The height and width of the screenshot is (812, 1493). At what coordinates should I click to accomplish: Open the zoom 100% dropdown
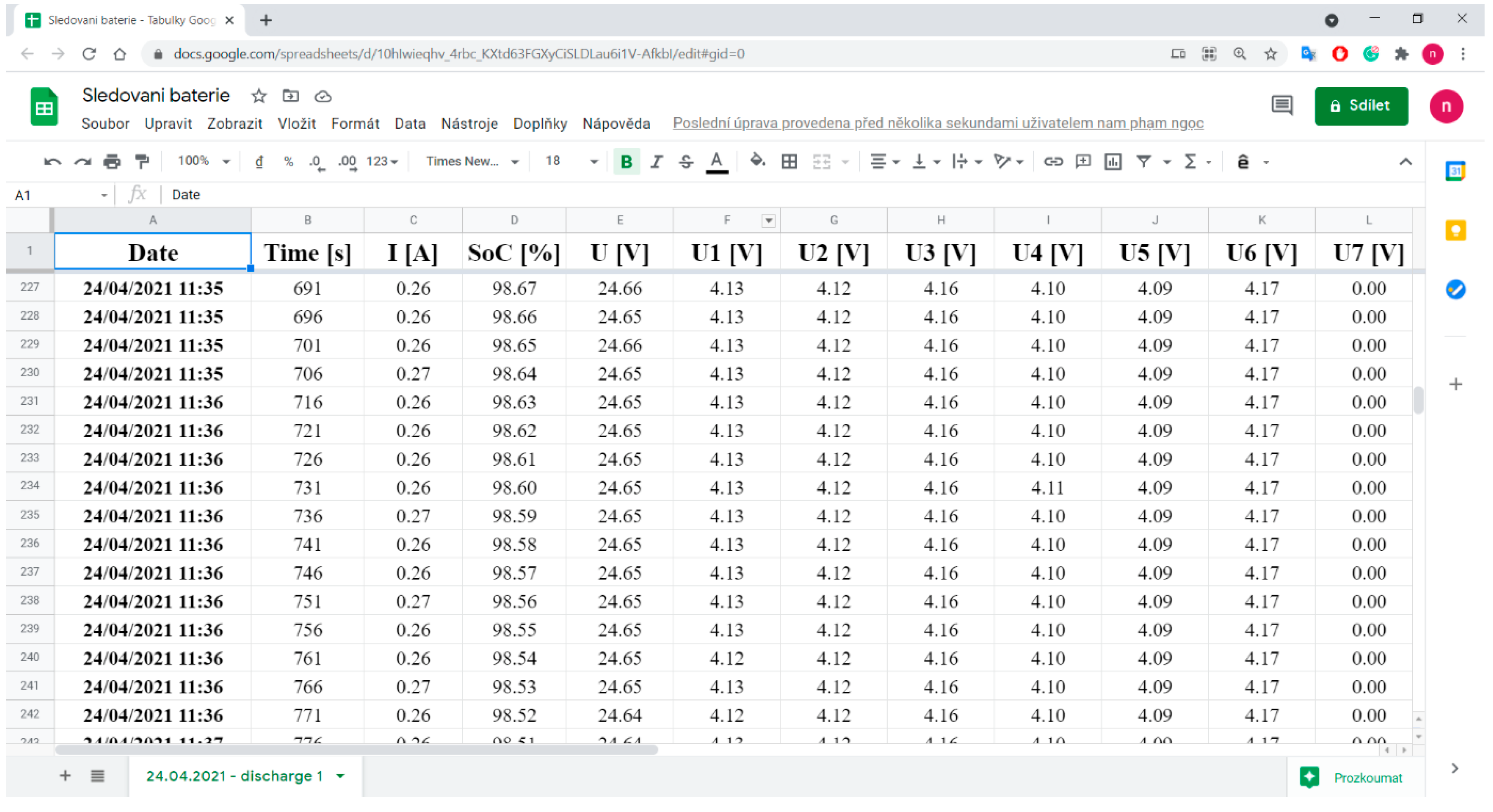pos(203,161)
